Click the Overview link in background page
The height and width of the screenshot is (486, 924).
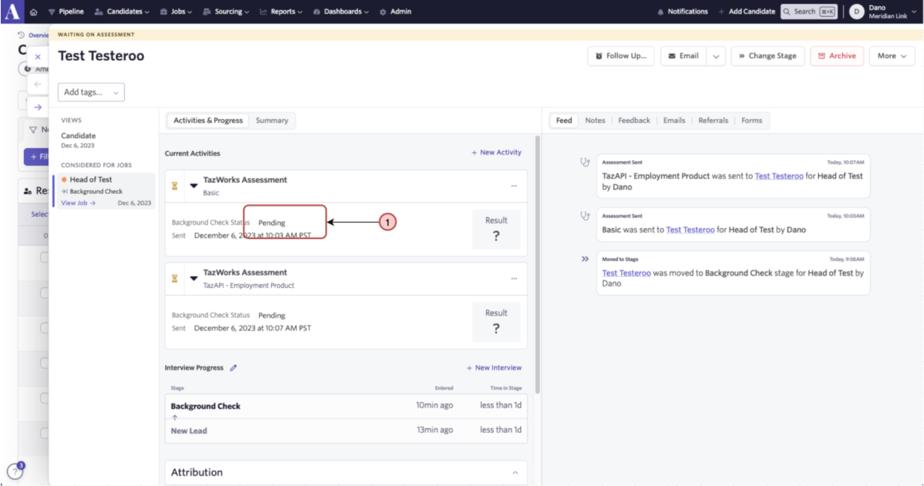[34, 35]
